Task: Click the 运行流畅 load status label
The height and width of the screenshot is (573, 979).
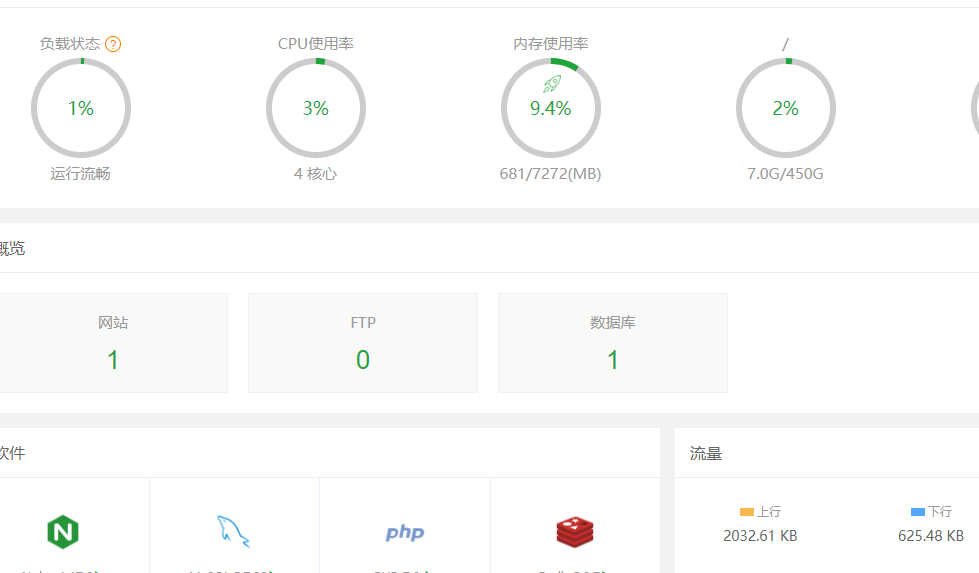Action: (81, 174)
